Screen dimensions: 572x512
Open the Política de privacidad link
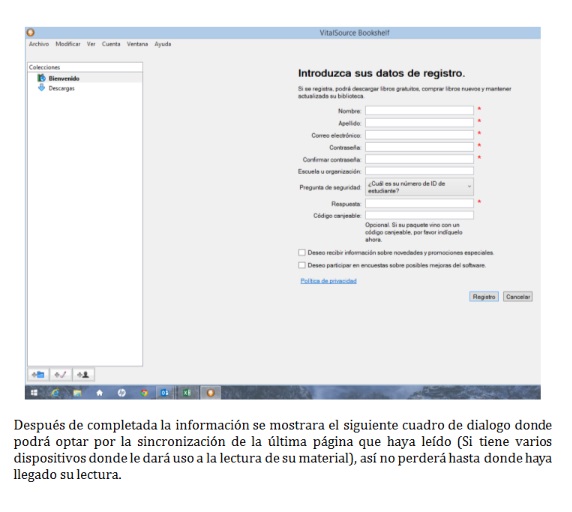point(328,280)
